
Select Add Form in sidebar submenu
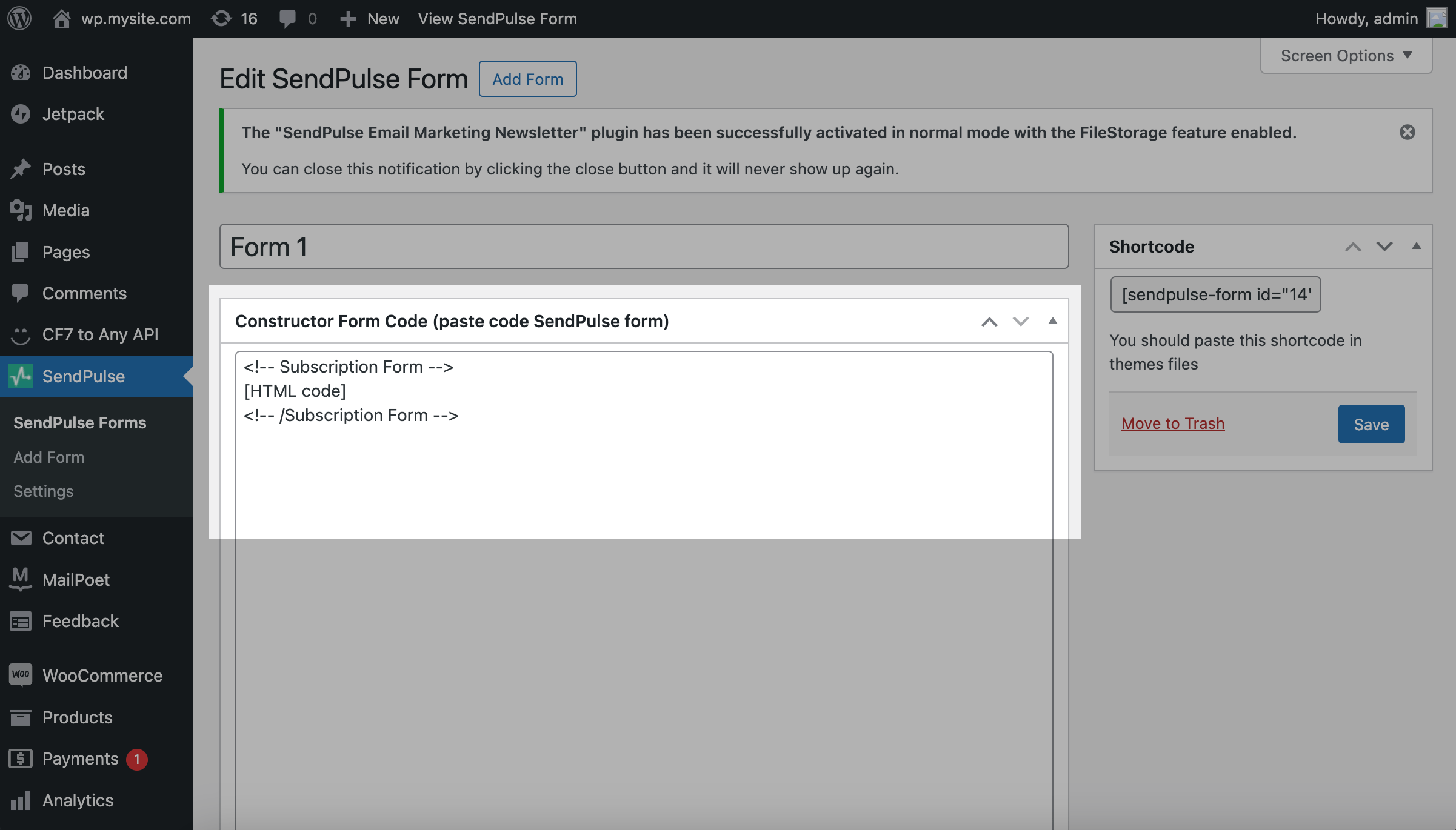click(x=49, y=457)
